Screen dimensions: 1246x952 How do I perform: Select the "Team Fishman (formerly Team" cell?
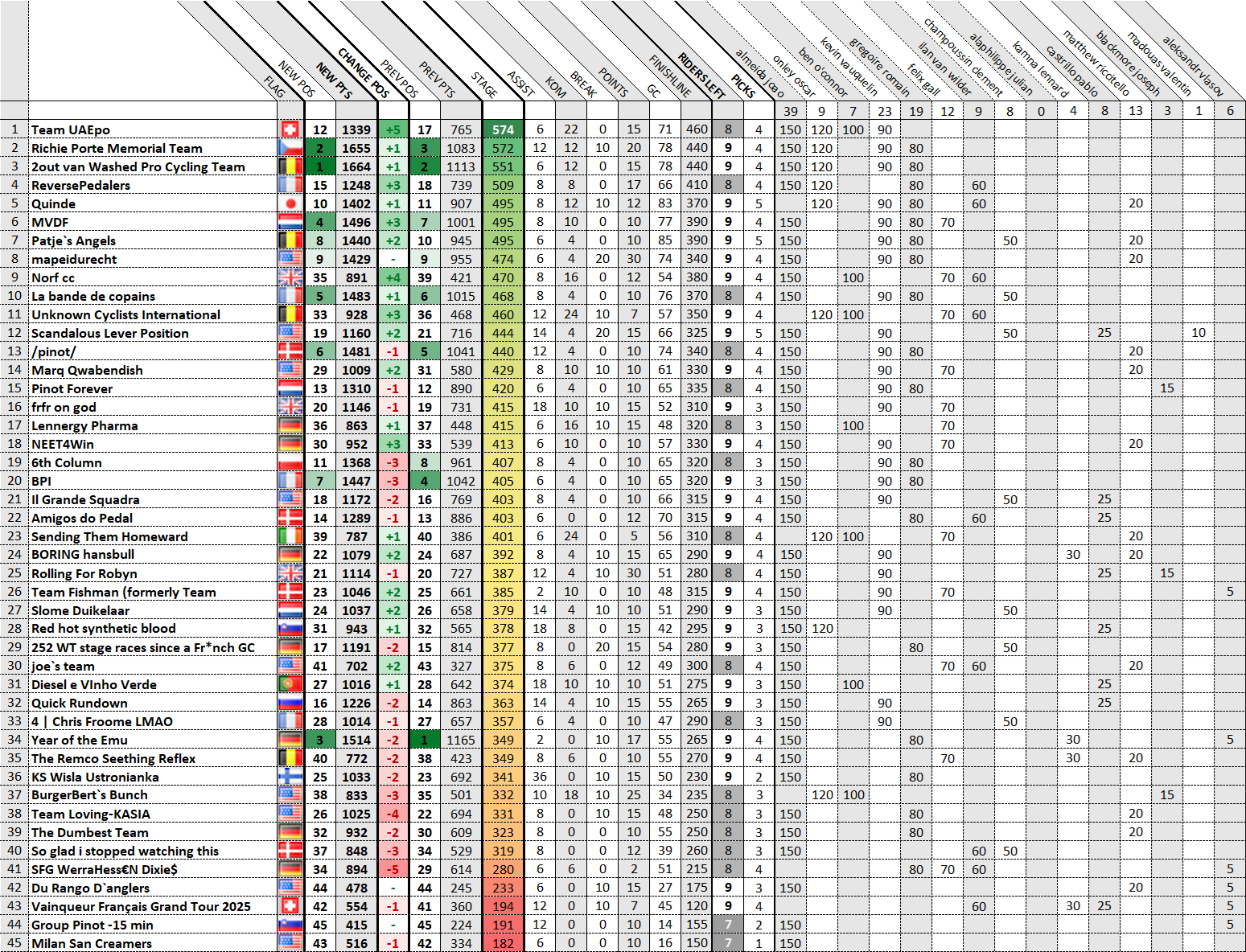click(153, 592)
